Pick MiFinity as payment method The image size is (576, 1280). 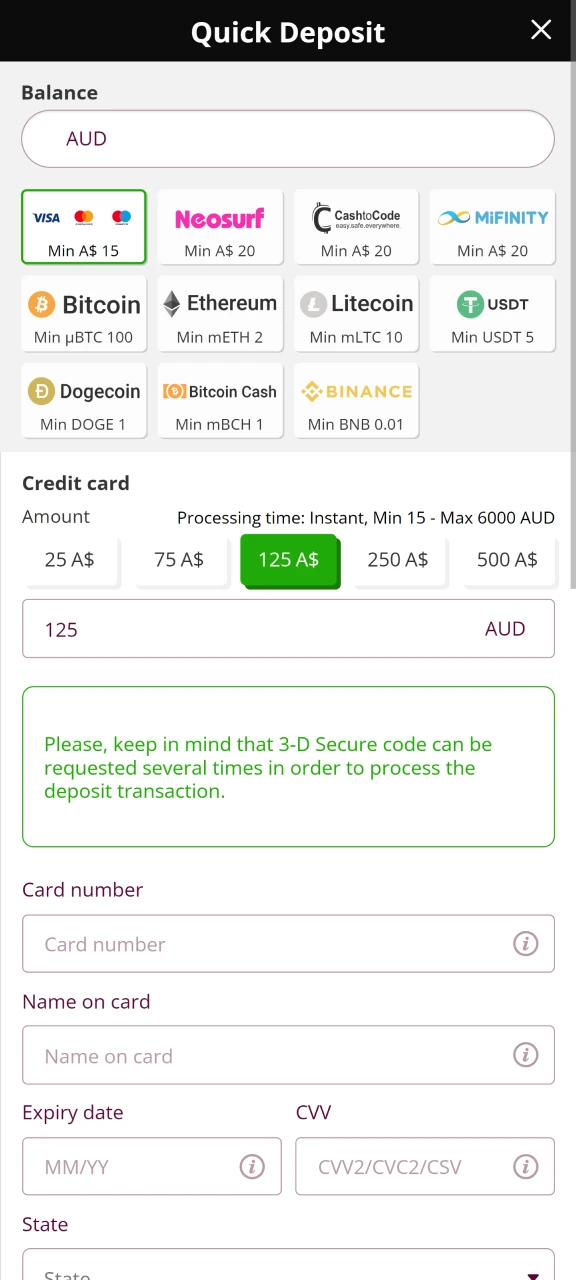[492, 227]
